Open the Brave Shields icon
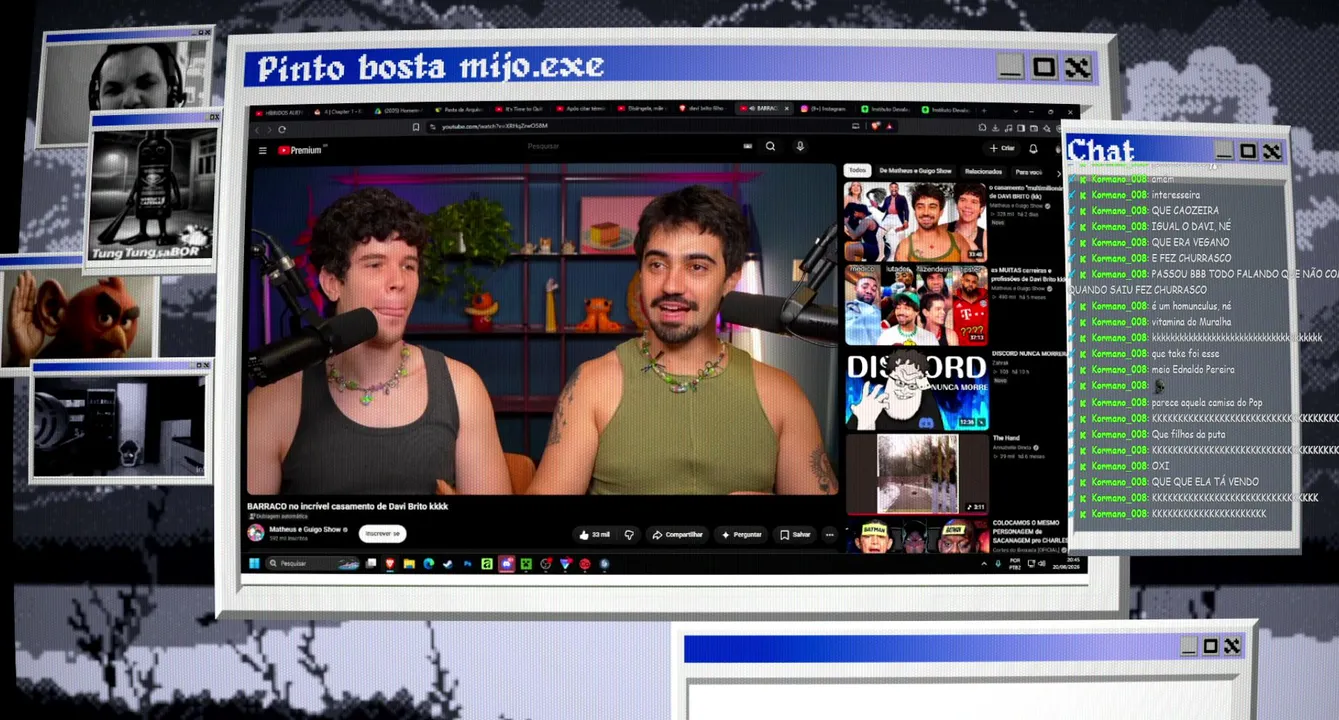Image resolution: width=1339 pixels, height=720 pixels. (x=875, y=126)
